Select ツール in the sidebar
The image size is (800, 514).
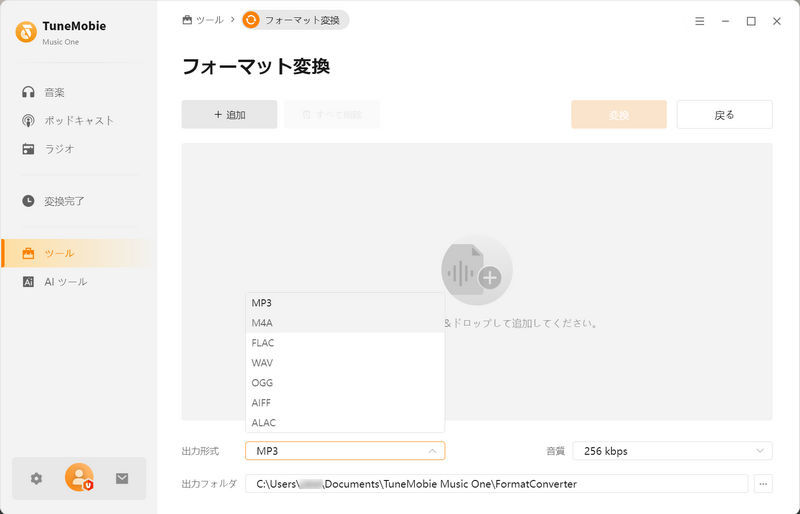tap(79, 253)
